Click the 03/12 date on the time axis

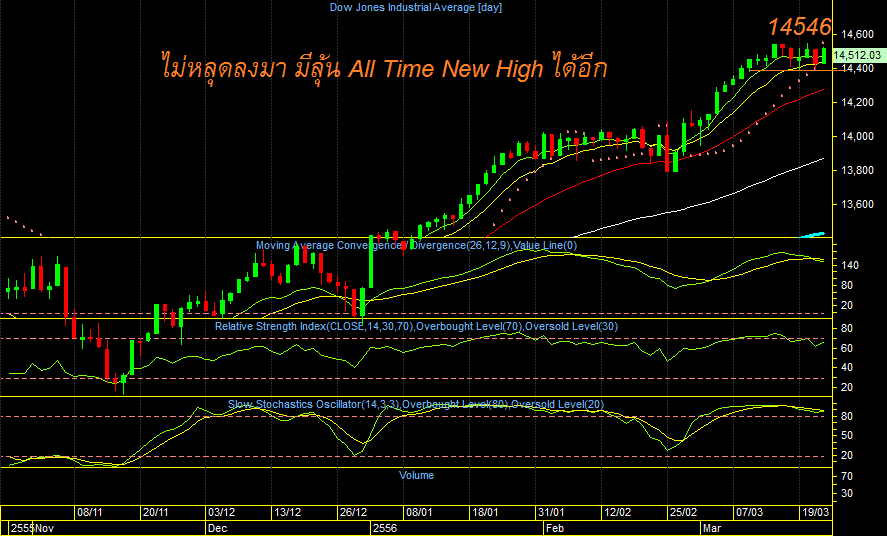tap(222, 512)
